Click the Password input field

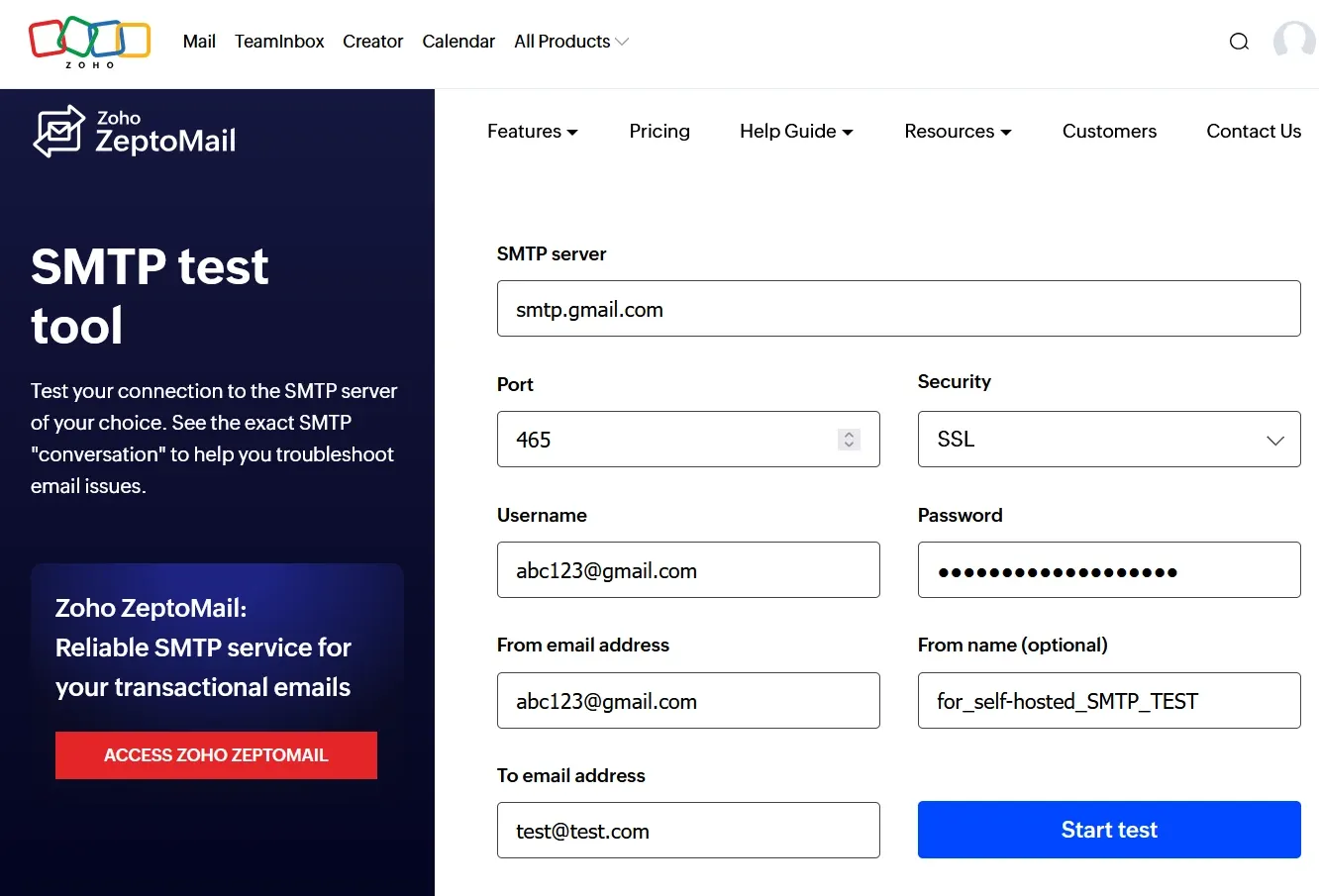(1109, 570)
